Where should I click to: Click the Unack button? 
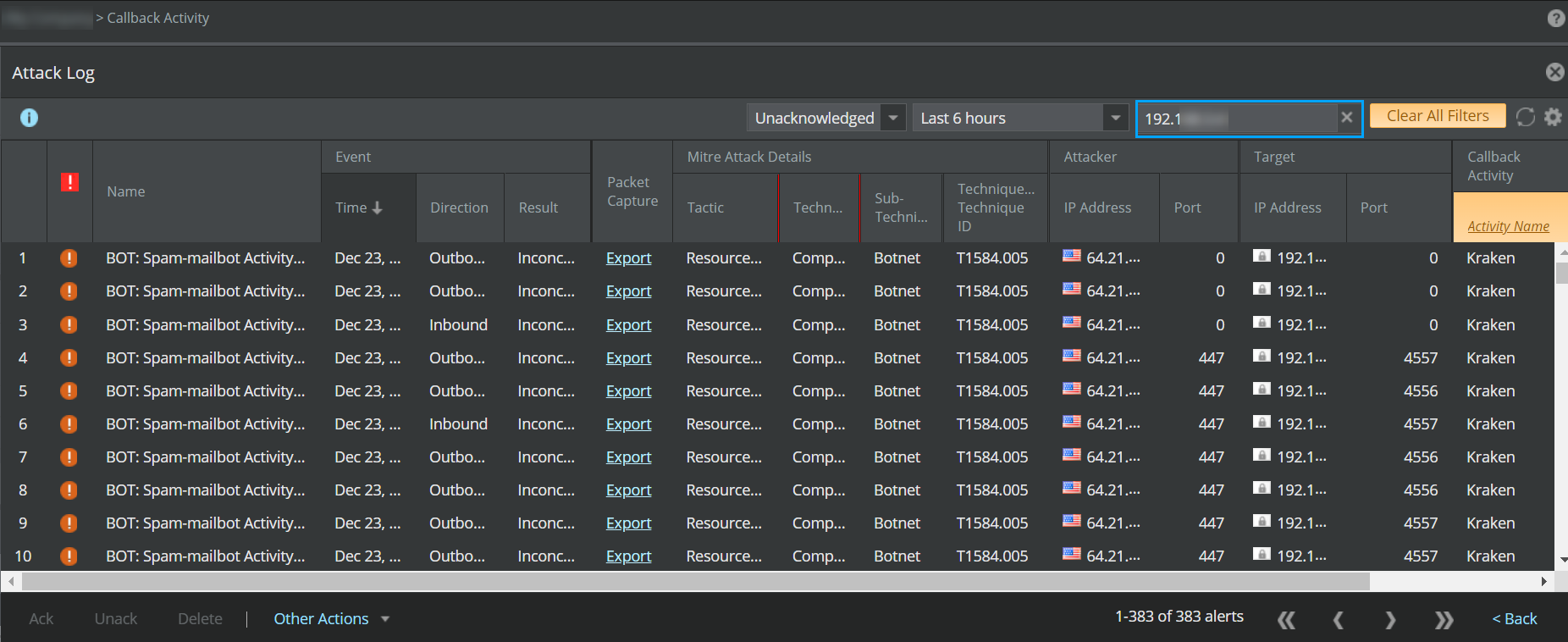[116, 619]
